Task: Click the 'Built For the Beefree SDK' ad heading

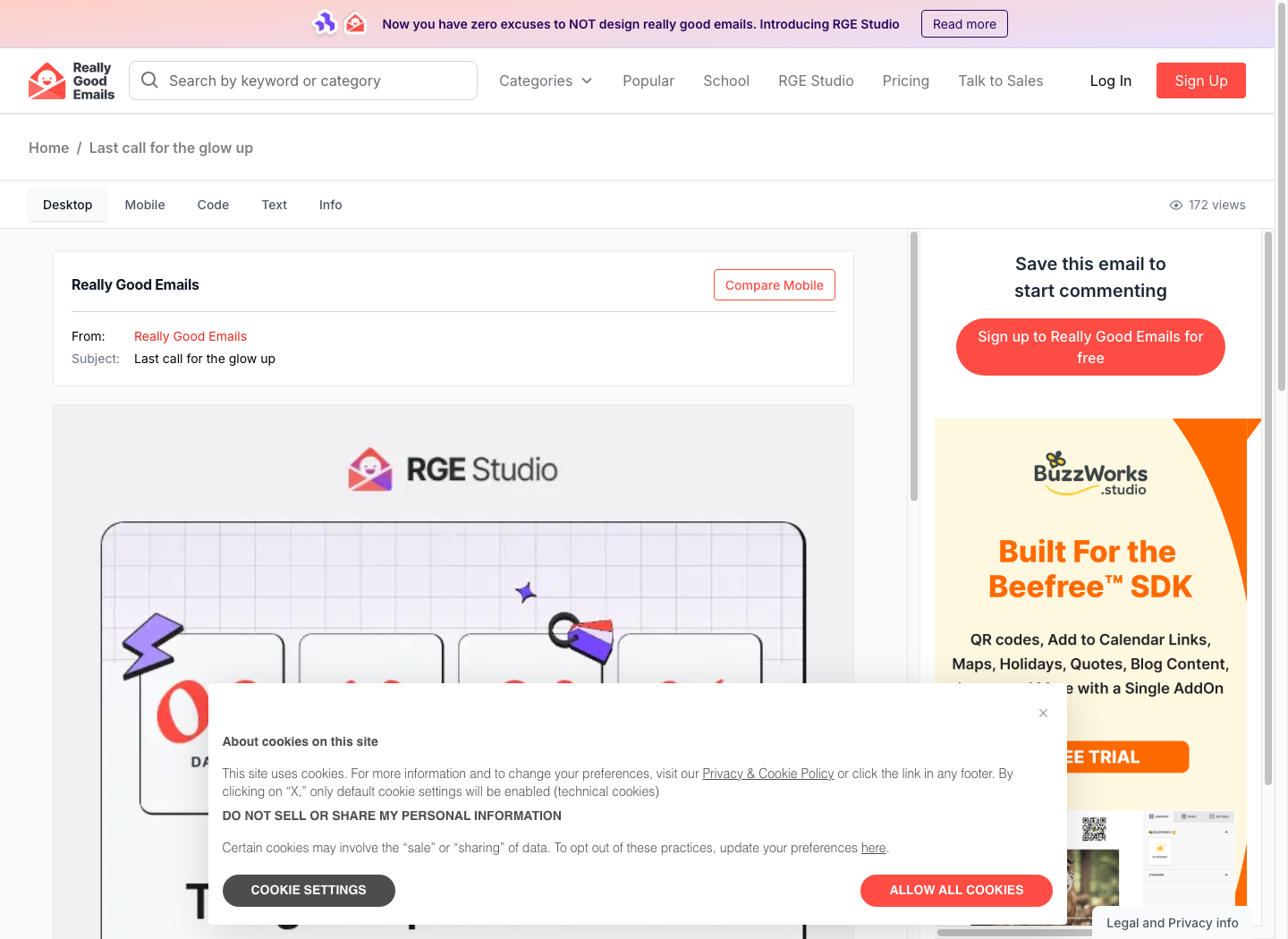Action: [x=1090, y=569]
